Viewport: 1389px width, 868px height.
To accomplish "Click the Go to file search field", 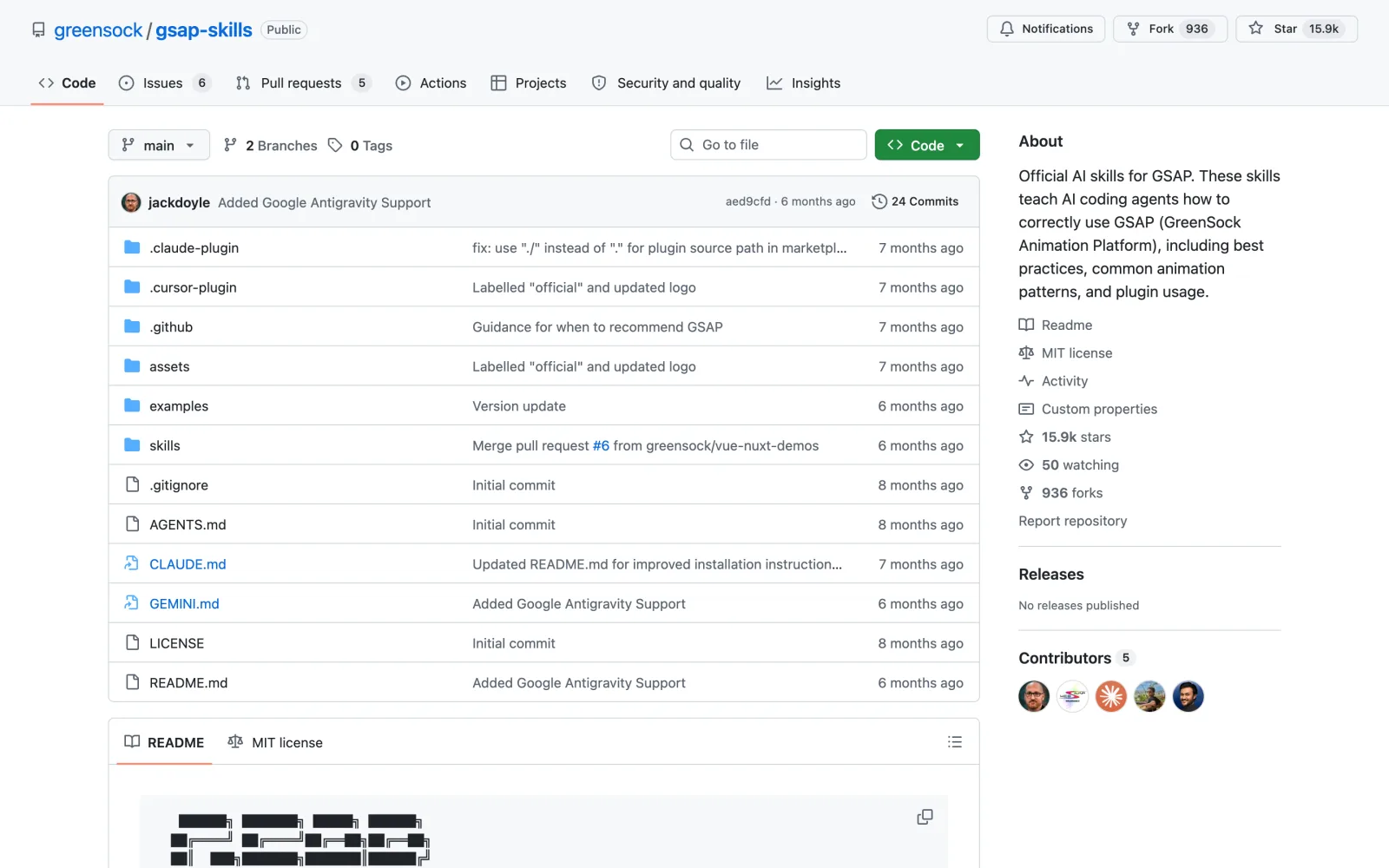I will click(x=768, y=145).
